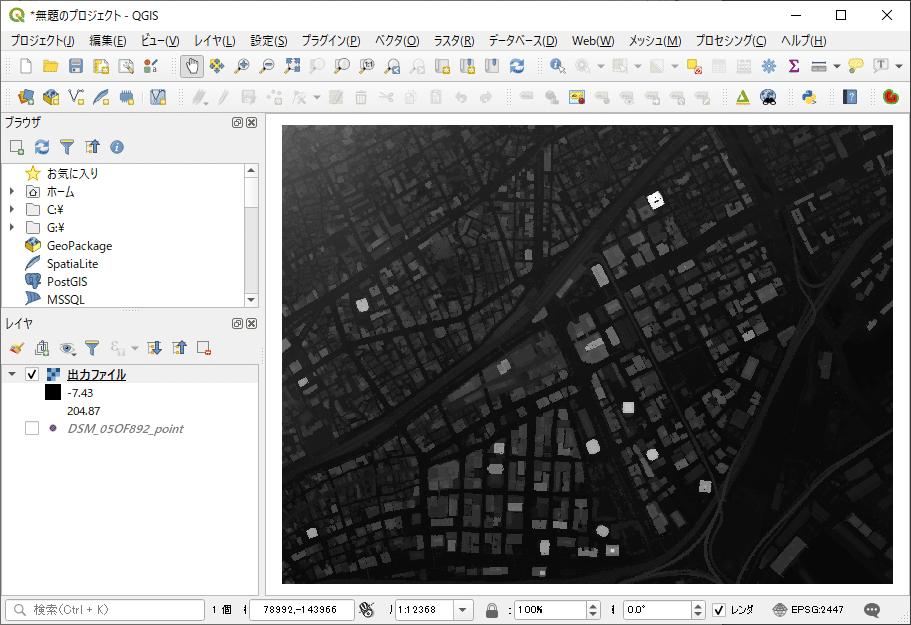Select the Identify Features tool
The width and height of the screenshot is (911, 625).
click(x=558, y=66)
